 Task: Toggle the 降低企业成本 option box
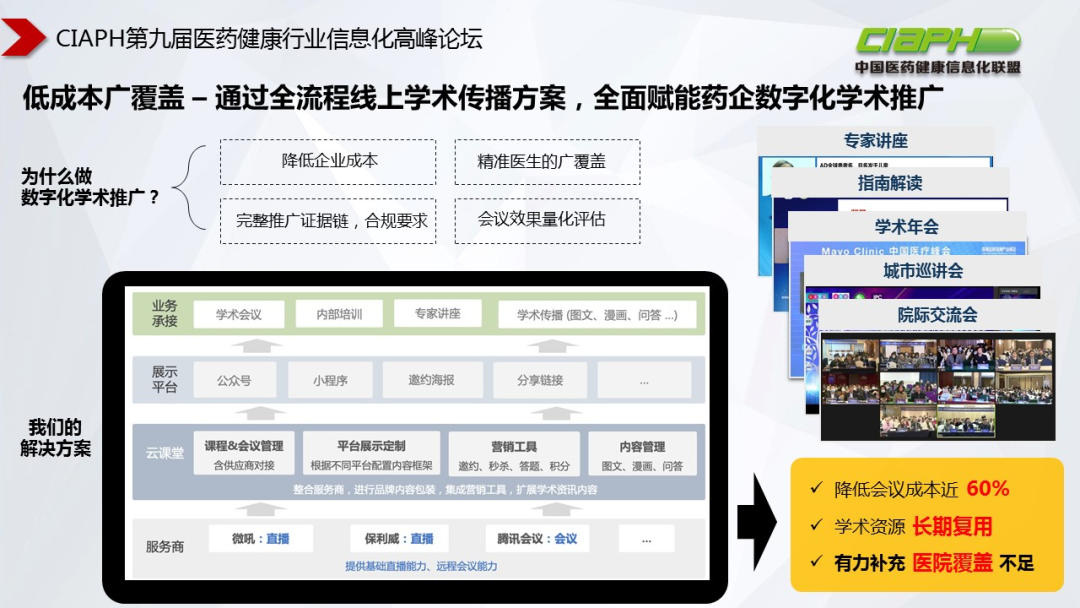[x=328, y=162]
